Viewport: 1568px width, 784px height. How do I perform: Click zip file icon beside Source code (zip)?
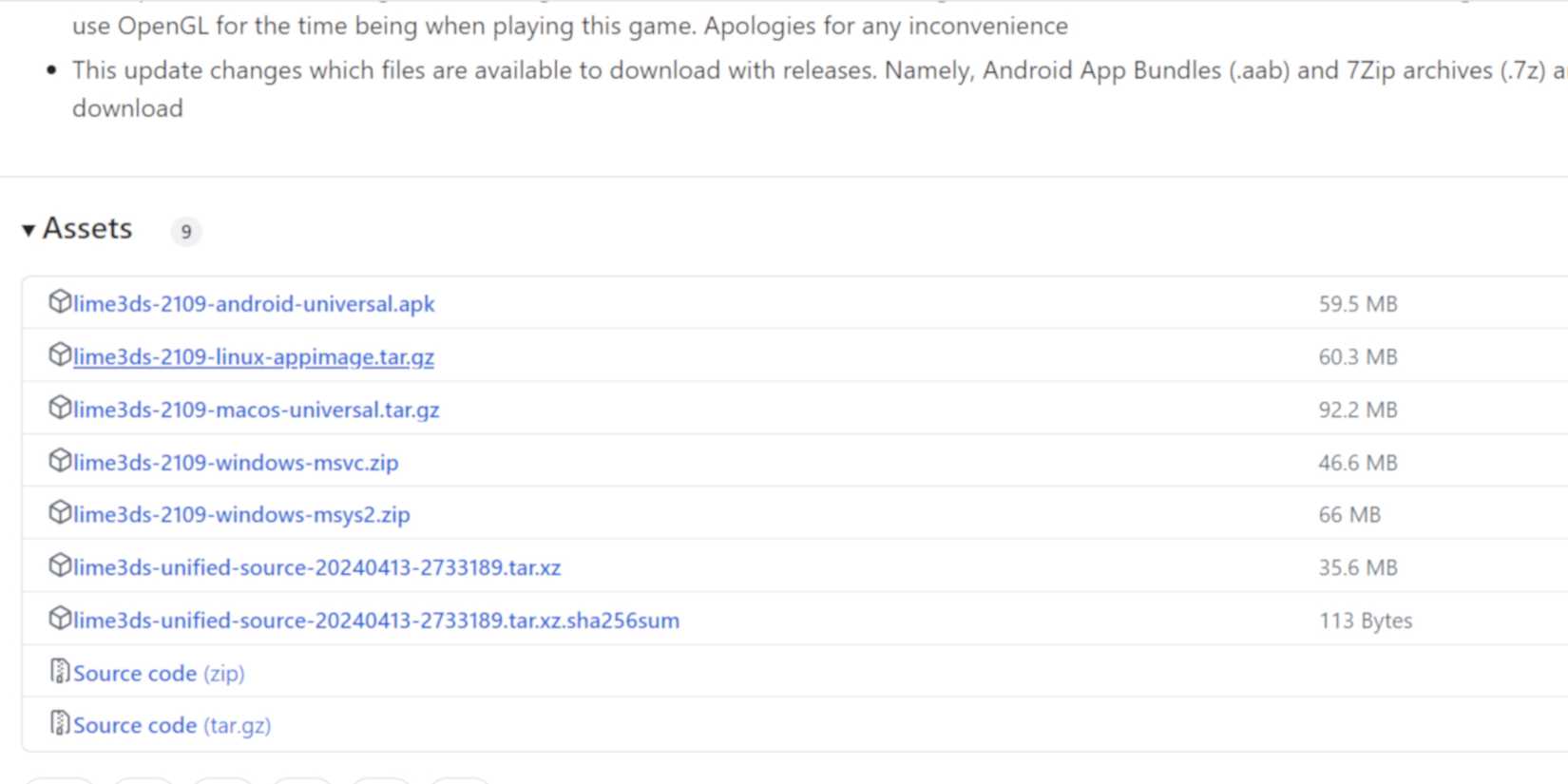point(59,672)
